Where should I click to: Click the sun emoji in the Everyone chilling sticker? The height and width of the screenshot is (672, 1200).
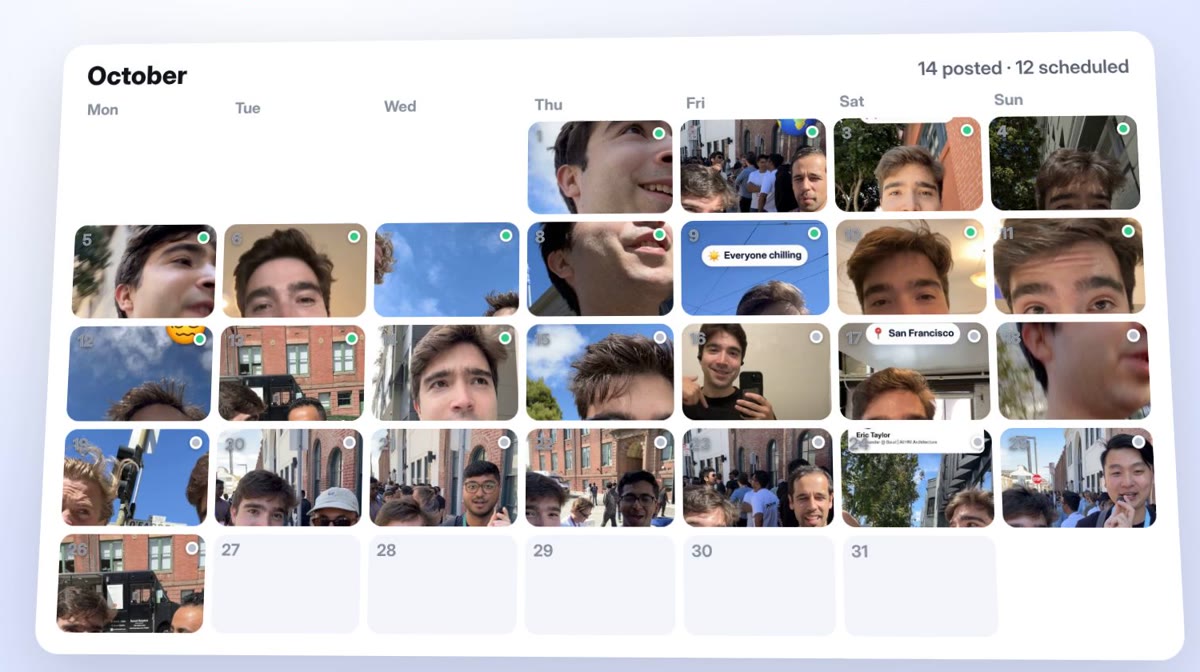point(714,256)
